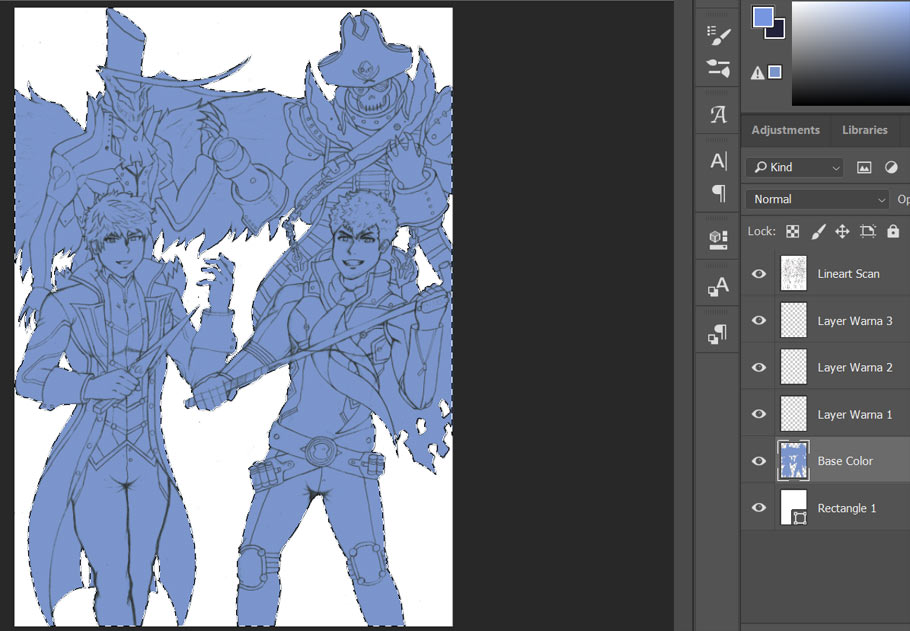Select the layer named Layer Warna 2
The width and height of the screenshot is (910, 631).
855,367
